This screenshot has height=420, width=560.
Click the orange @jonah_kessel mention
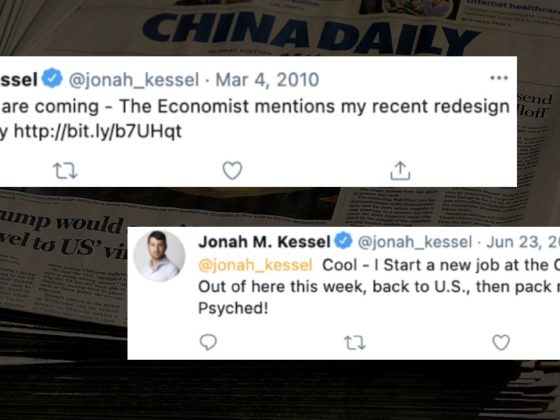pos(255,265)
